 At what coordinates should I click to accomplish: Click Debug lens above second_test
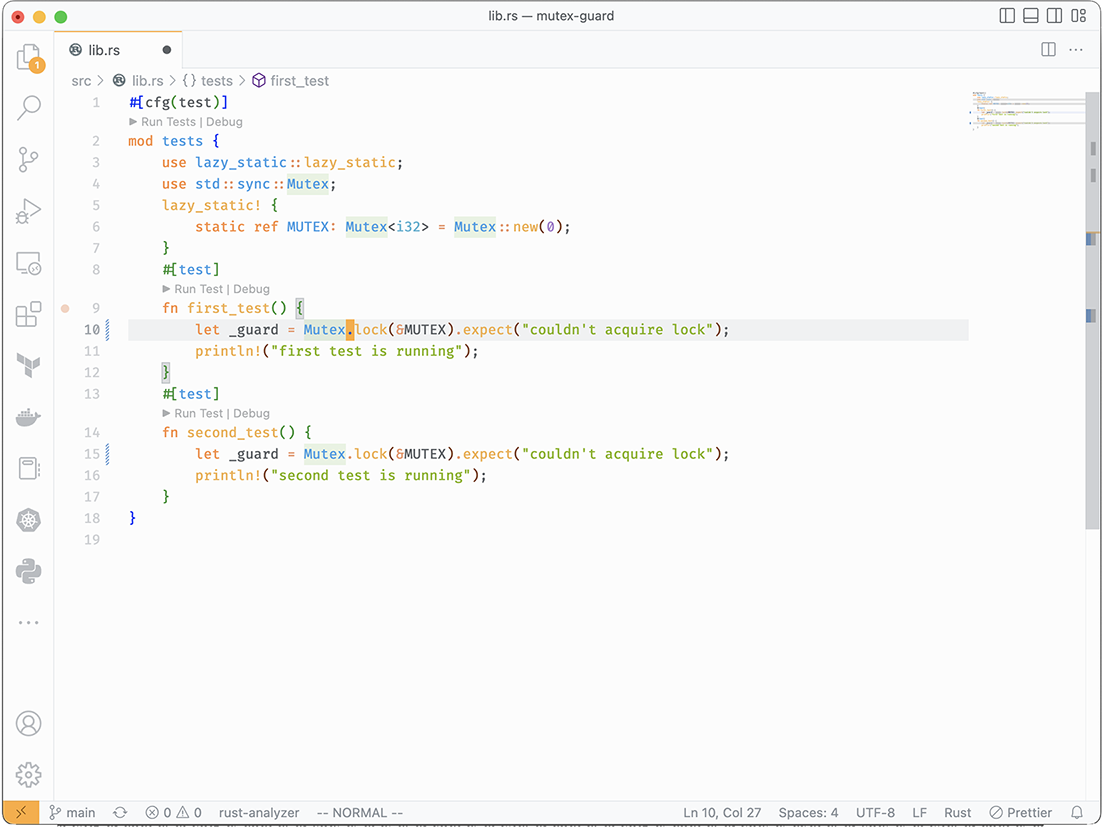(x=251, y=414)
